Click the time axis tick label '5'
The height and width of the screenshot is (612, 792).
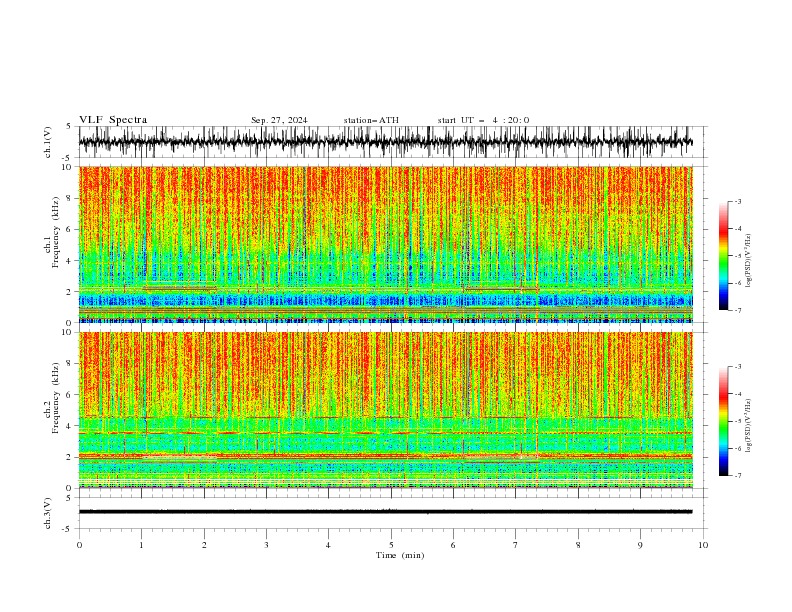(x=391, y=545)
